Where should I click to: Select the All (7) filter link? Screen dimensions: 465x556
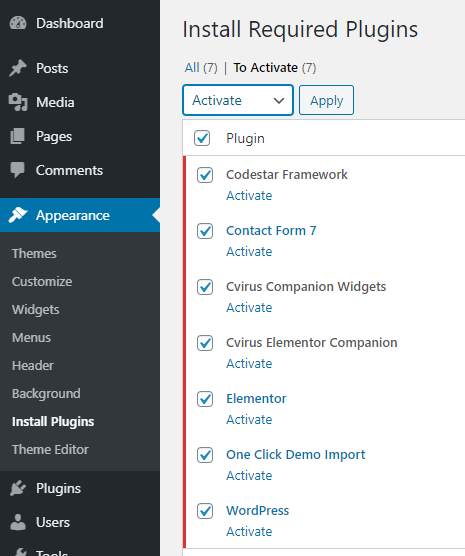coord(201,67)
